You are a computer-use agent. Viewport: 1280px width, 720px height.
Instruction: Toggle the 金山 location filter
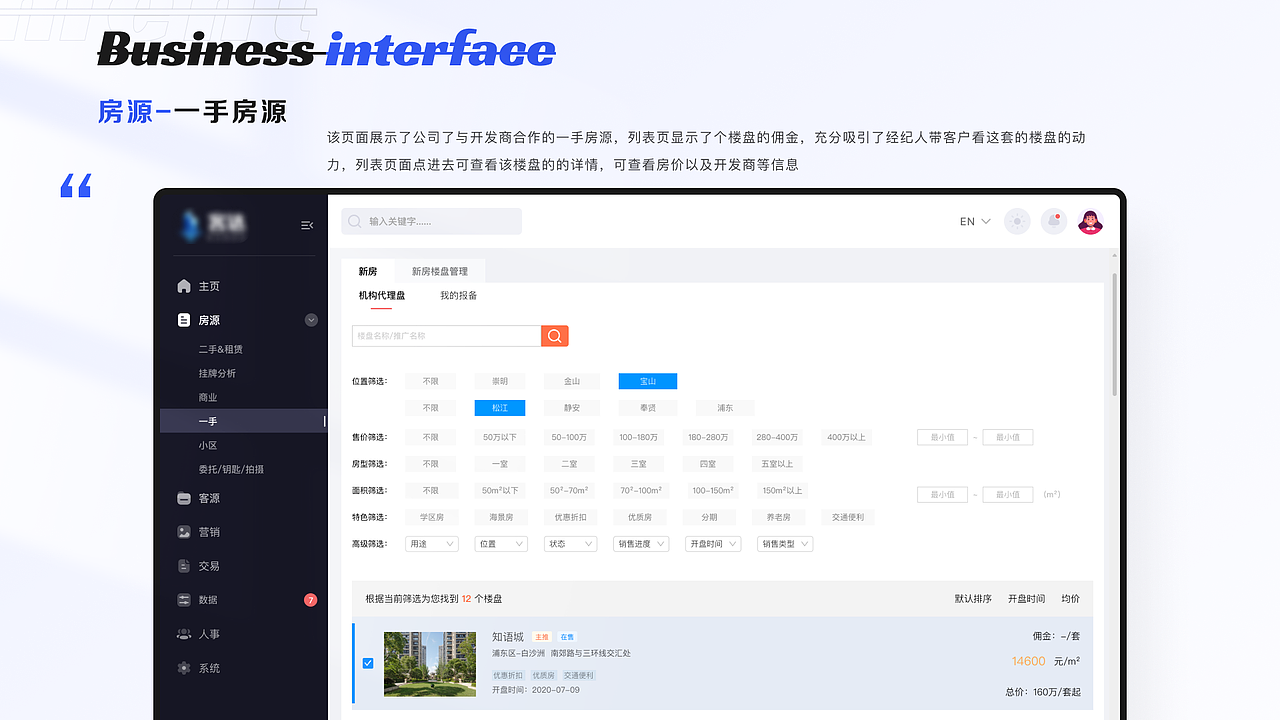pyautogui.click(x=572, y=381)
